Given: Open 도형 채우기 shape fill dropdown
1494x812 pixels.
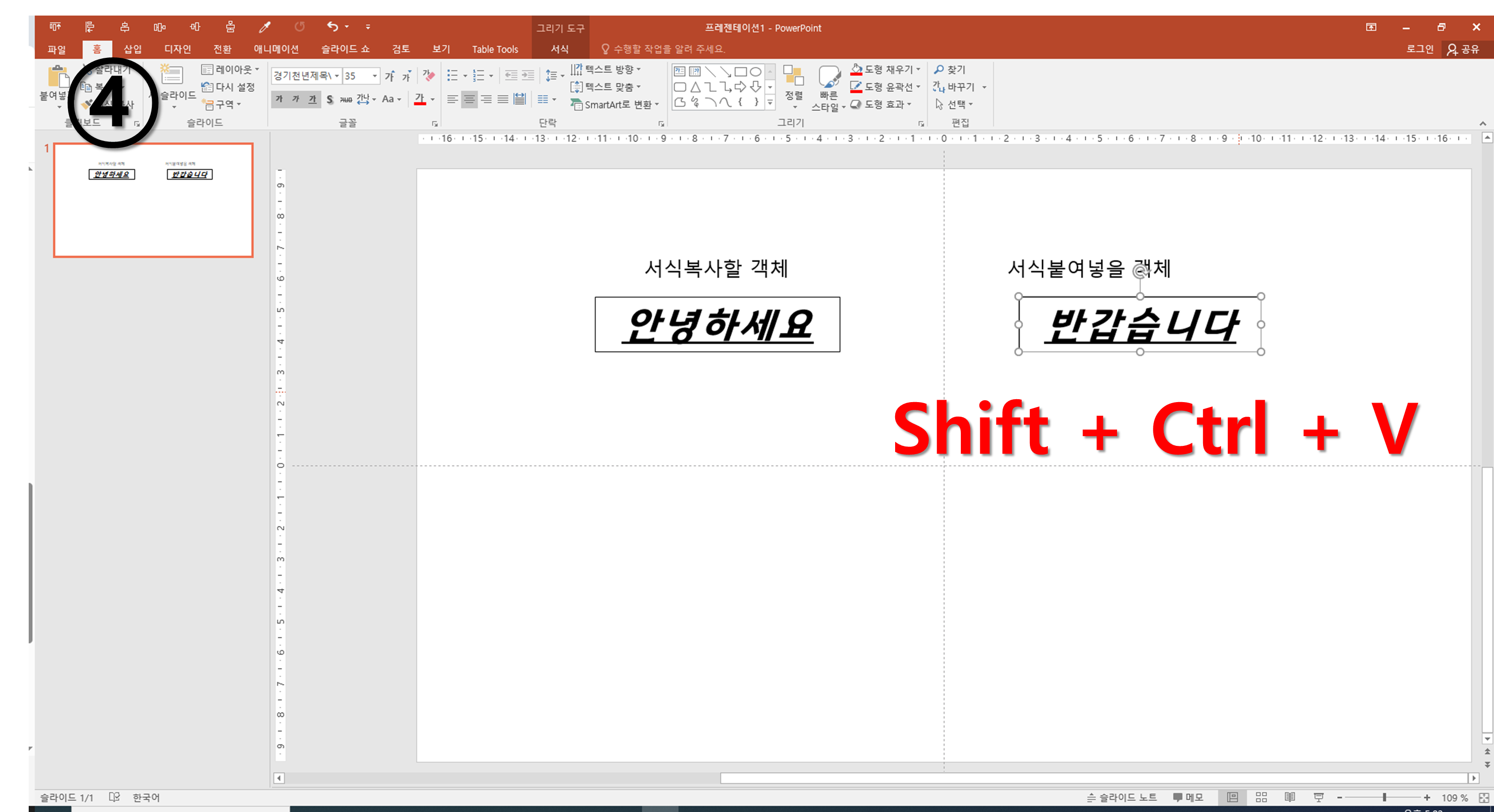Looking at the screenshot, I should (918, 70).
